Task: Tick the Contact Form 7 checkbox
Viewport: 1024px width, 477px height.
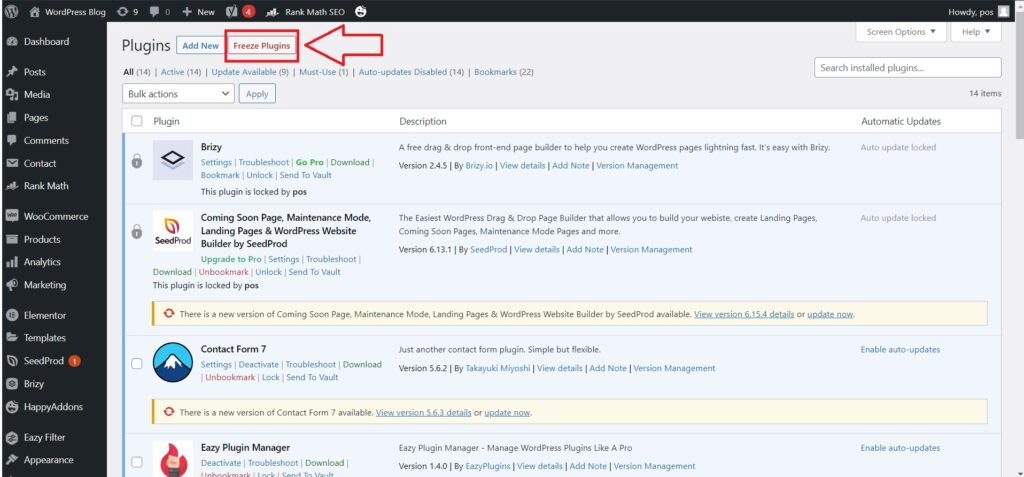Action: [136, 363]
